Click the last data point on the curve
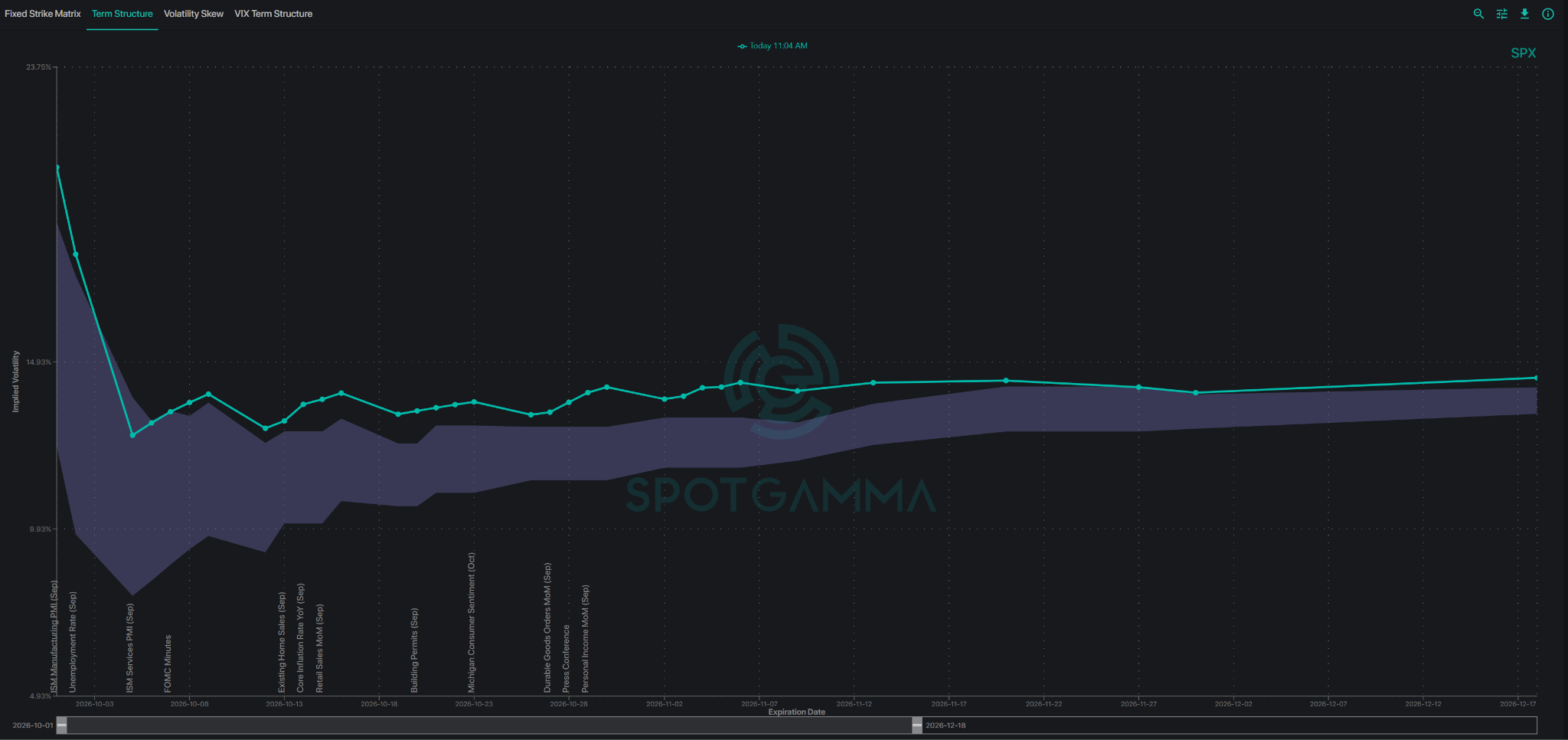 click(1536, 378)
